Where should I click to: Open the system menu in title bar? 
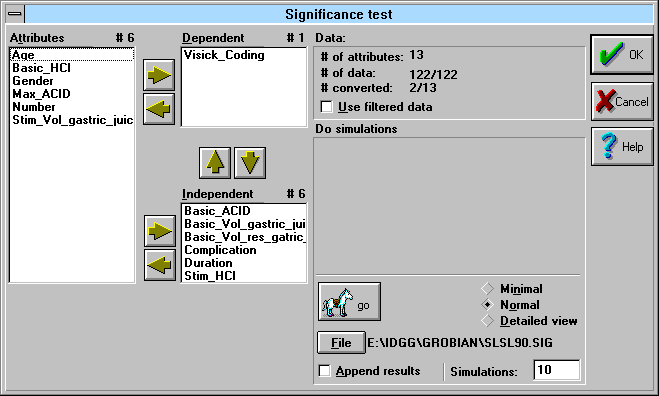pyautogui.click(x=15, y=14)
